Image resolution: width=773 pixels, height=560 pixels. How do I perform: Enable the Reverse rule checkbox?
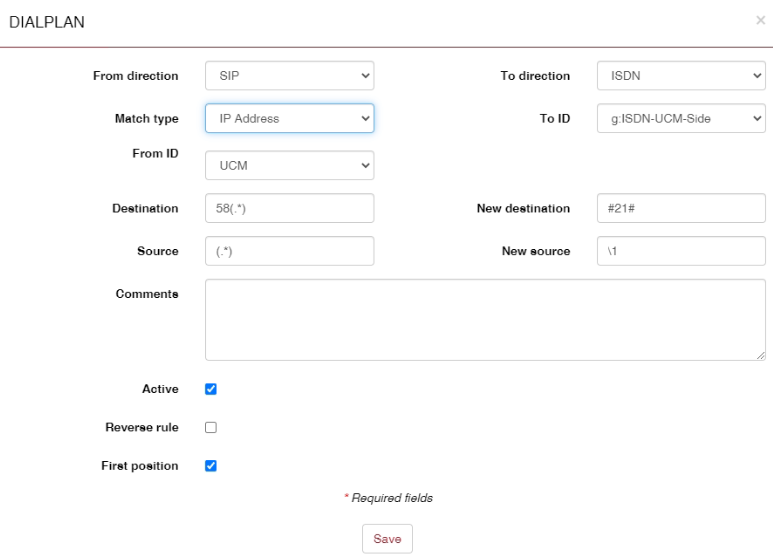tap(211, 428)
